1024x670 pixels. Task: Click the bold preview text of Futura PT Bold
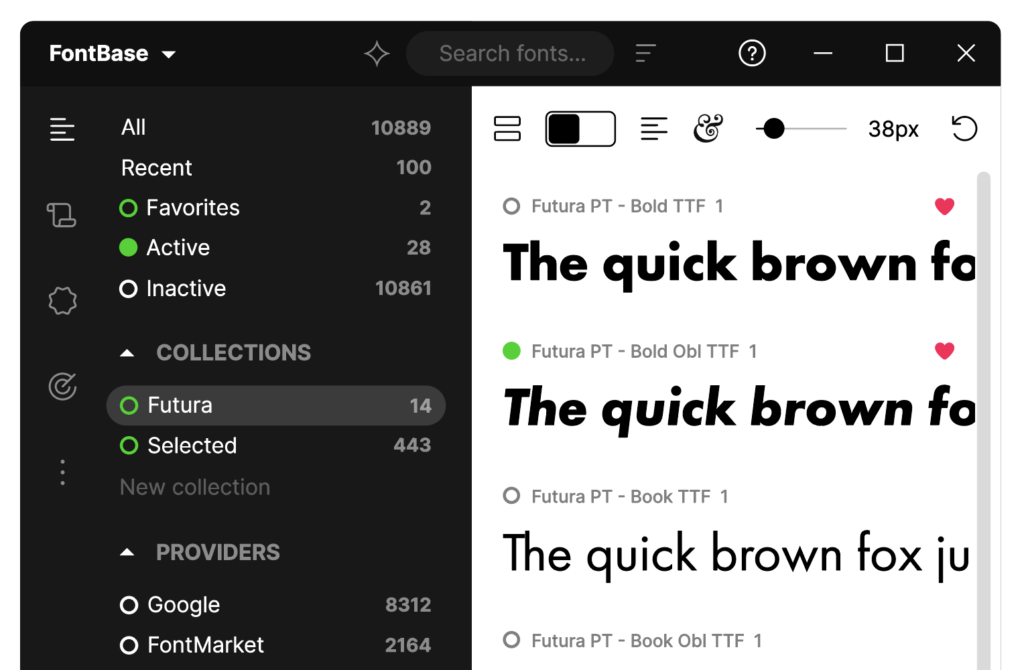739,264
